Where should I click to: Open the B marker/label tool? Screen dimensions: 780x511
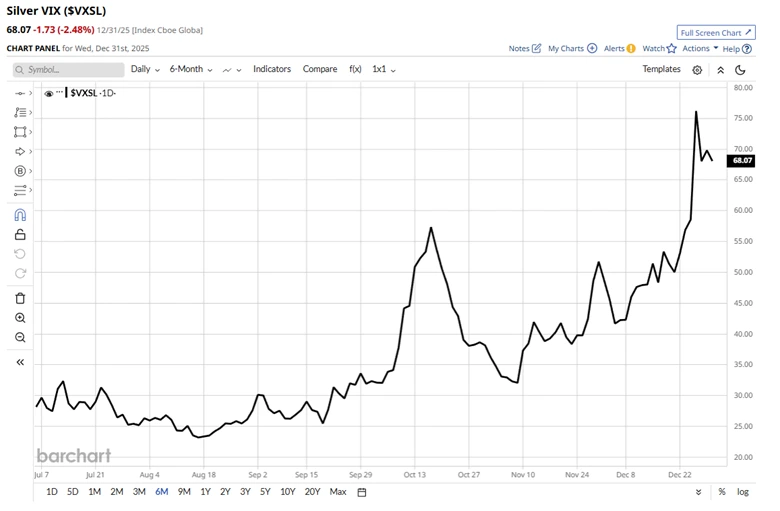[x=20, y=171]
